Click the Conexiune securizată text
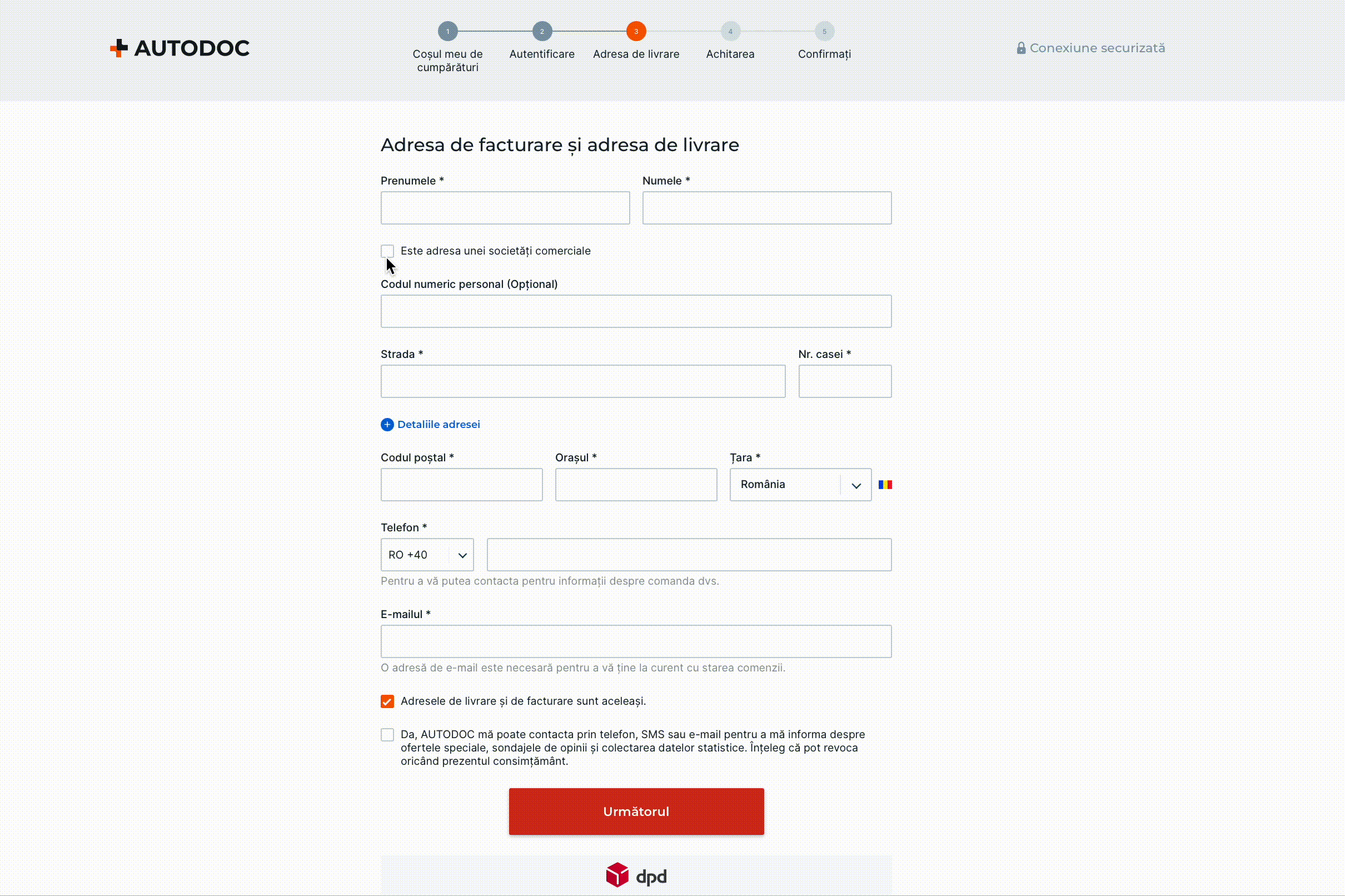 (1097, 48)
